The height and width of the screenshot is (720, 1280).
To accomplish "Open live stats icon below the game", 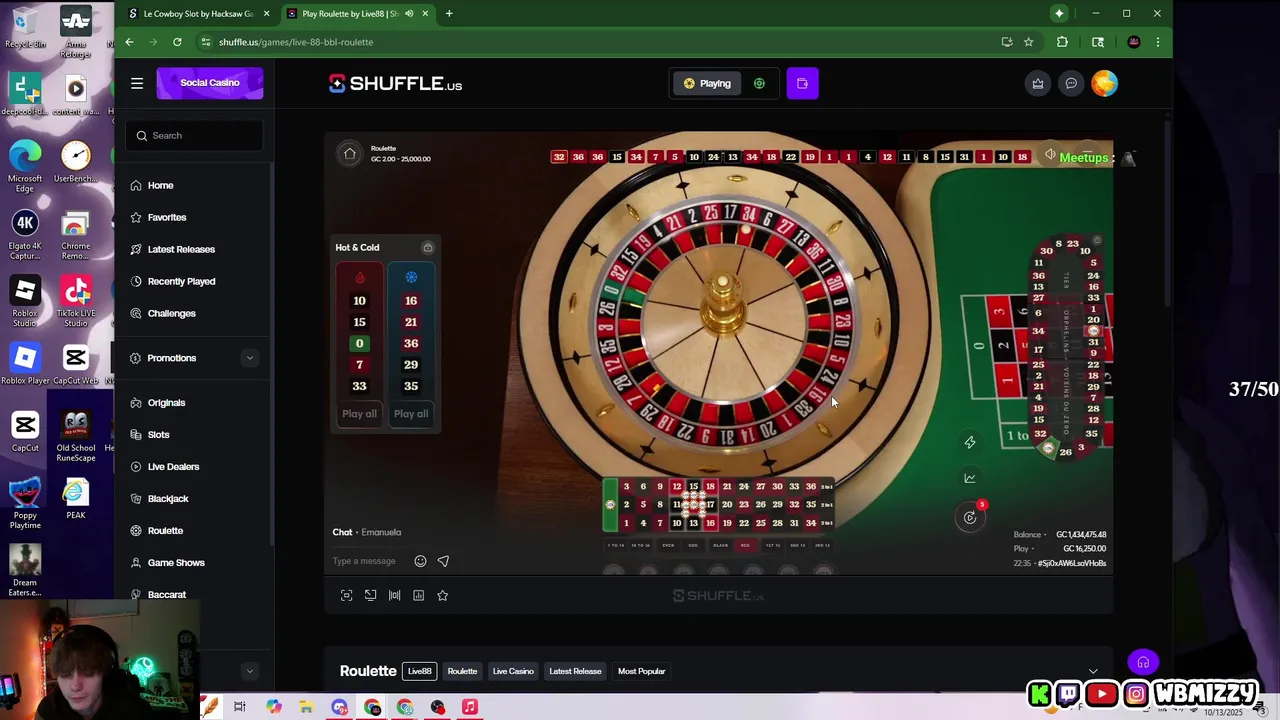I will [418, 595].
